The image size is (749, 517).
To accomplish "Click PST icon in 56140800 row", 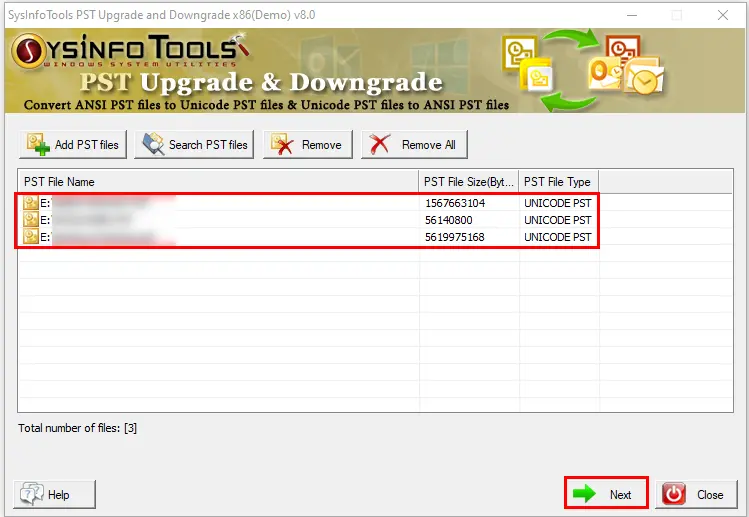I will (31, 220).
